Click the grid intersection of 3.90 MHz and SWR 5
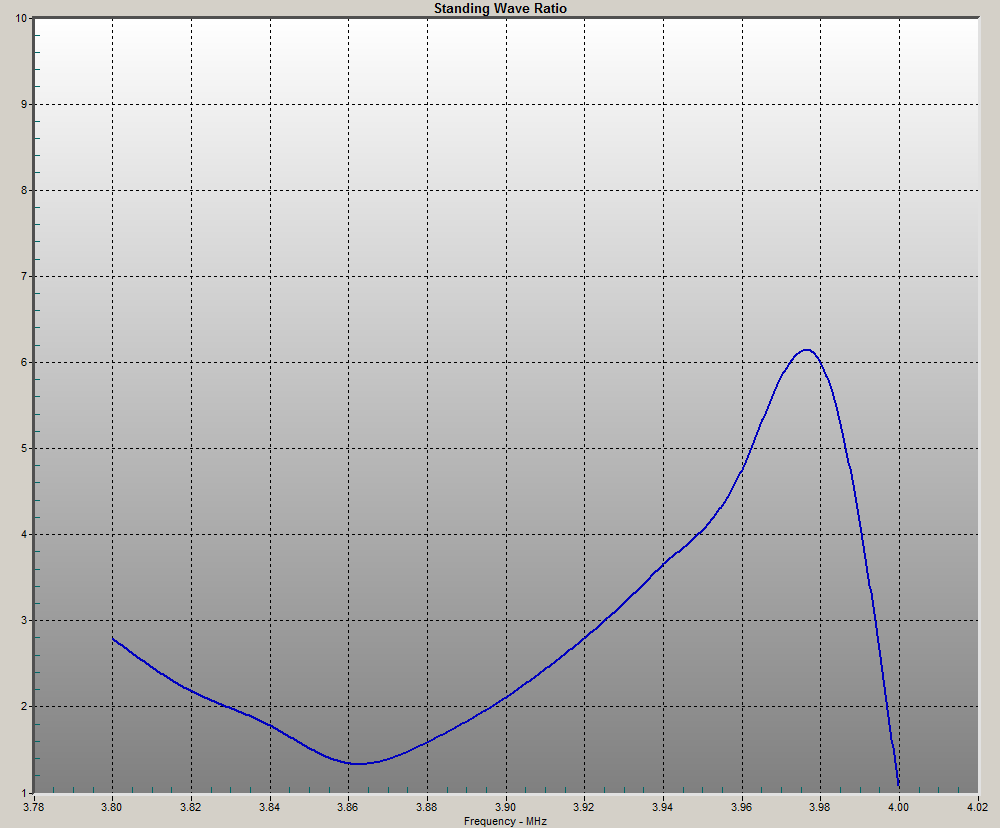 [x=506, y=448]
